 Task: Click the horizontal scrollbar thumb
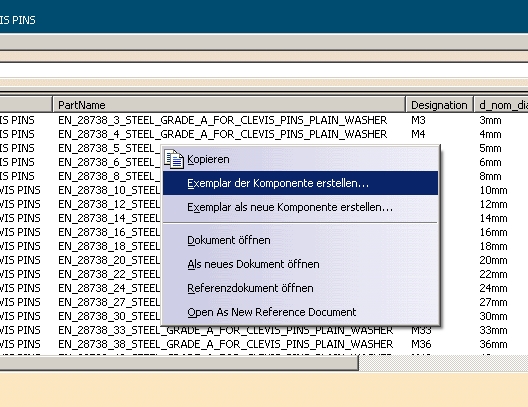[x=179, y=363]
